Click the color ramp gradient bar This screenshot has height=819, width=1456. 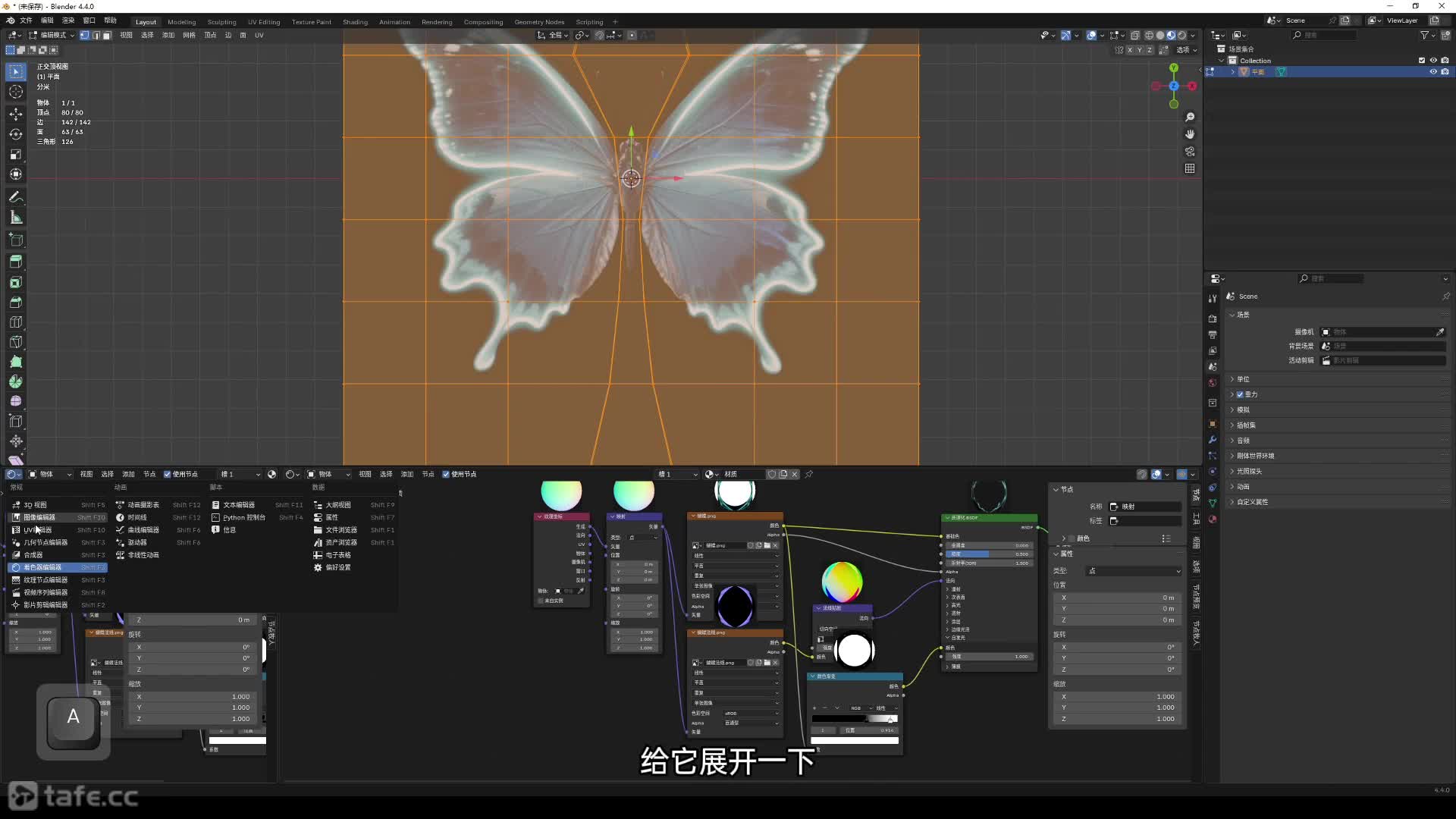click(x=855, y=719)
